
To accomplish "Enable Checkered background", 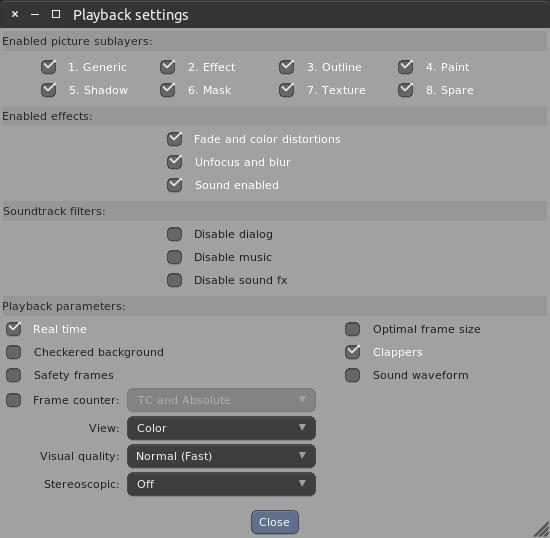I will click(13, 352).
